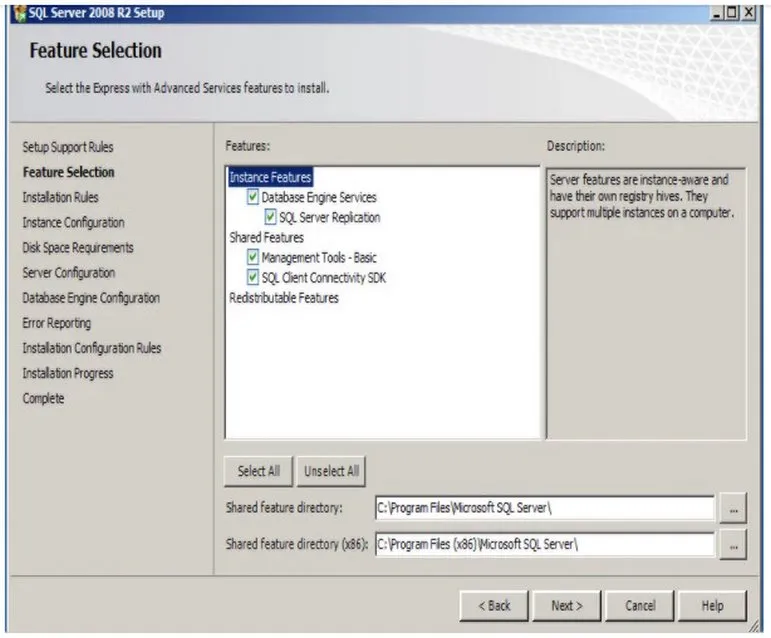This screenshot has height=638, width=771.
Task: Click the Complete step in sidebar
Action: [x=43, y=398]
